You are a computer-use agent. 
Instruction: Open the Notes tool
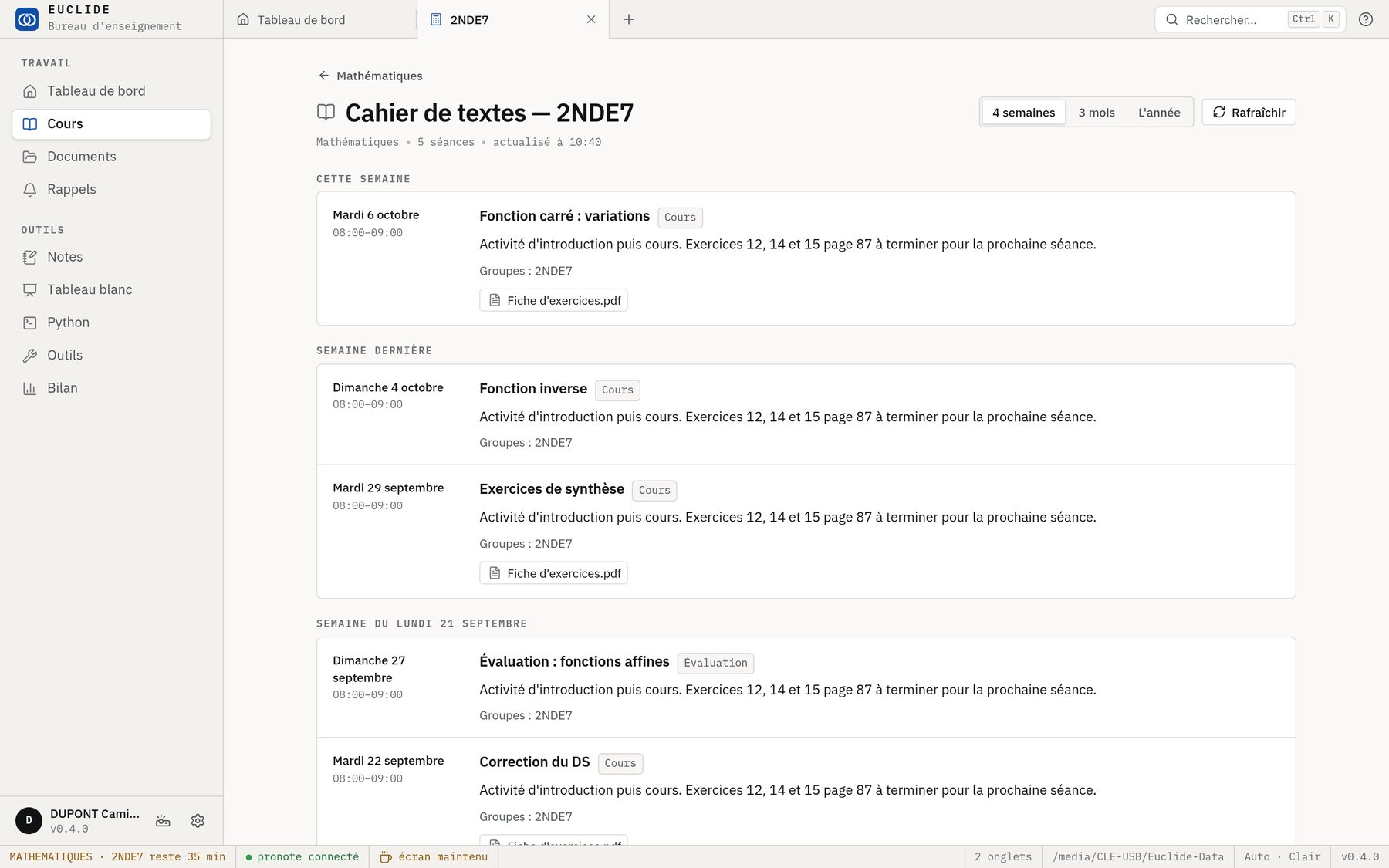[x=111, y=257]
